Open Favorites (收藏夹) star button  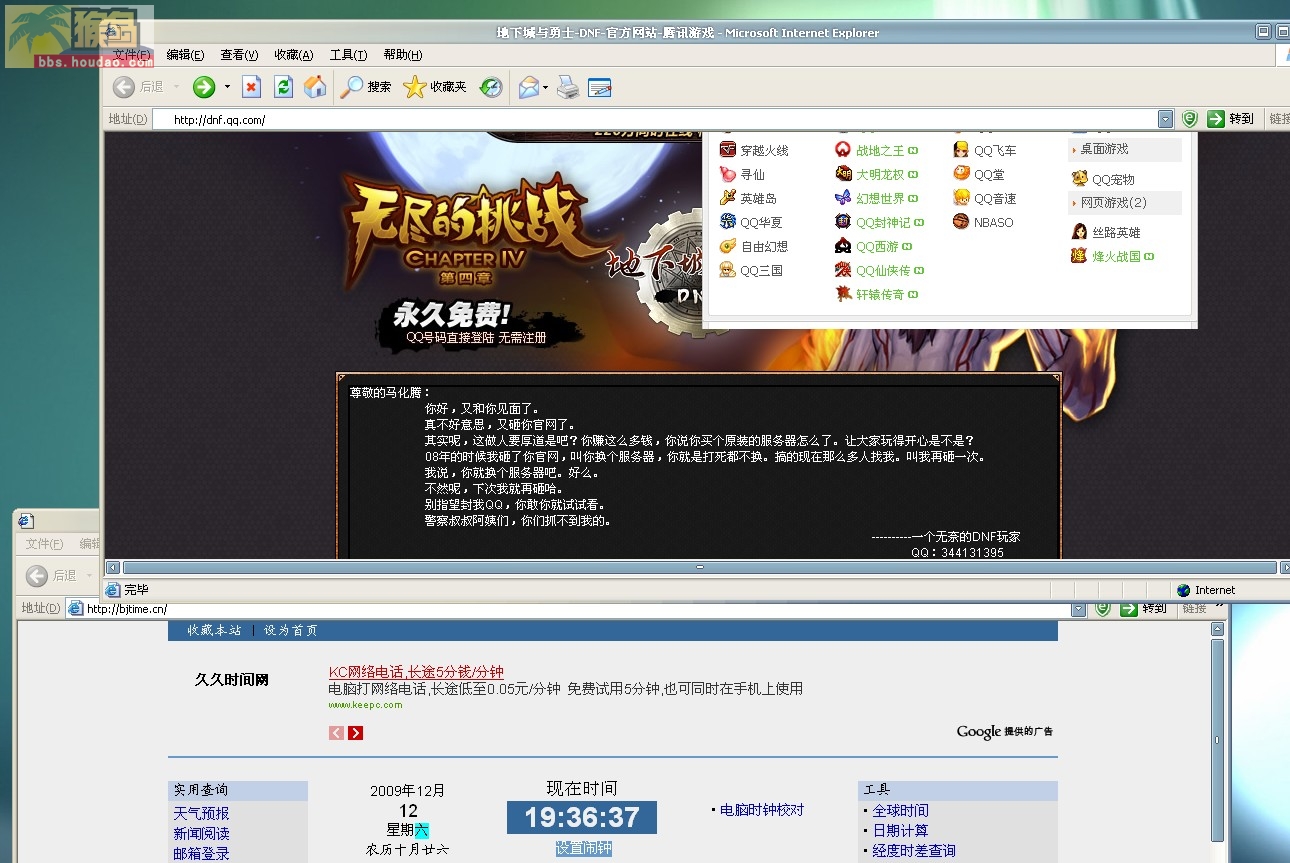(x=435, y=87)
